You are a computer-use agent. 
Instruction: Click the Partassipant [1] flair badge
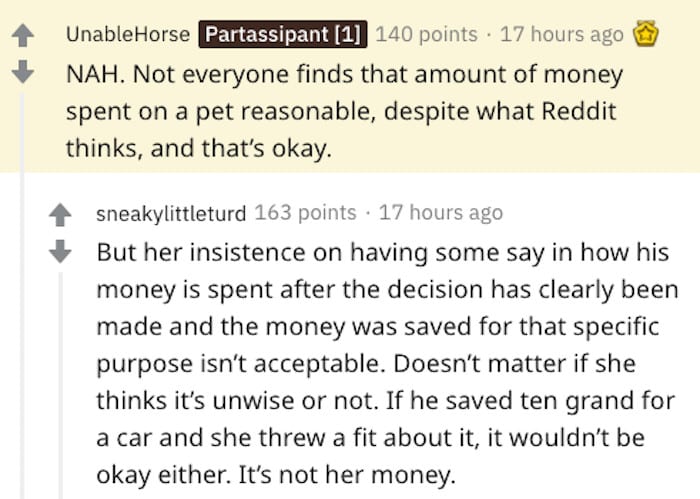[x=285, y=34]
